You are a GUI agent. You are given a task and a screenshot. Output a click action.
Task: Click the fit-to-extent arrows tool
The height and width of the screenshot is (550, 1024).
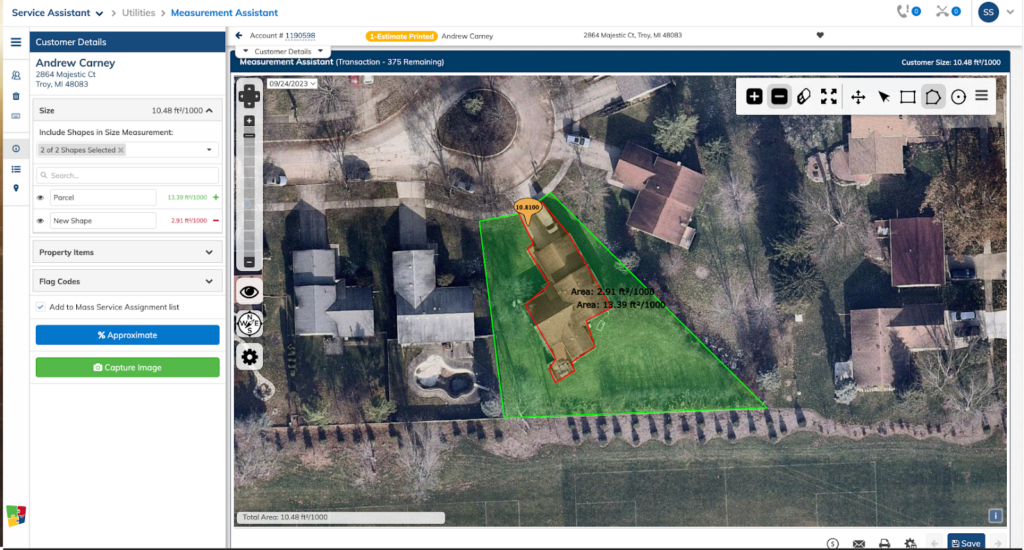point(829,97)
